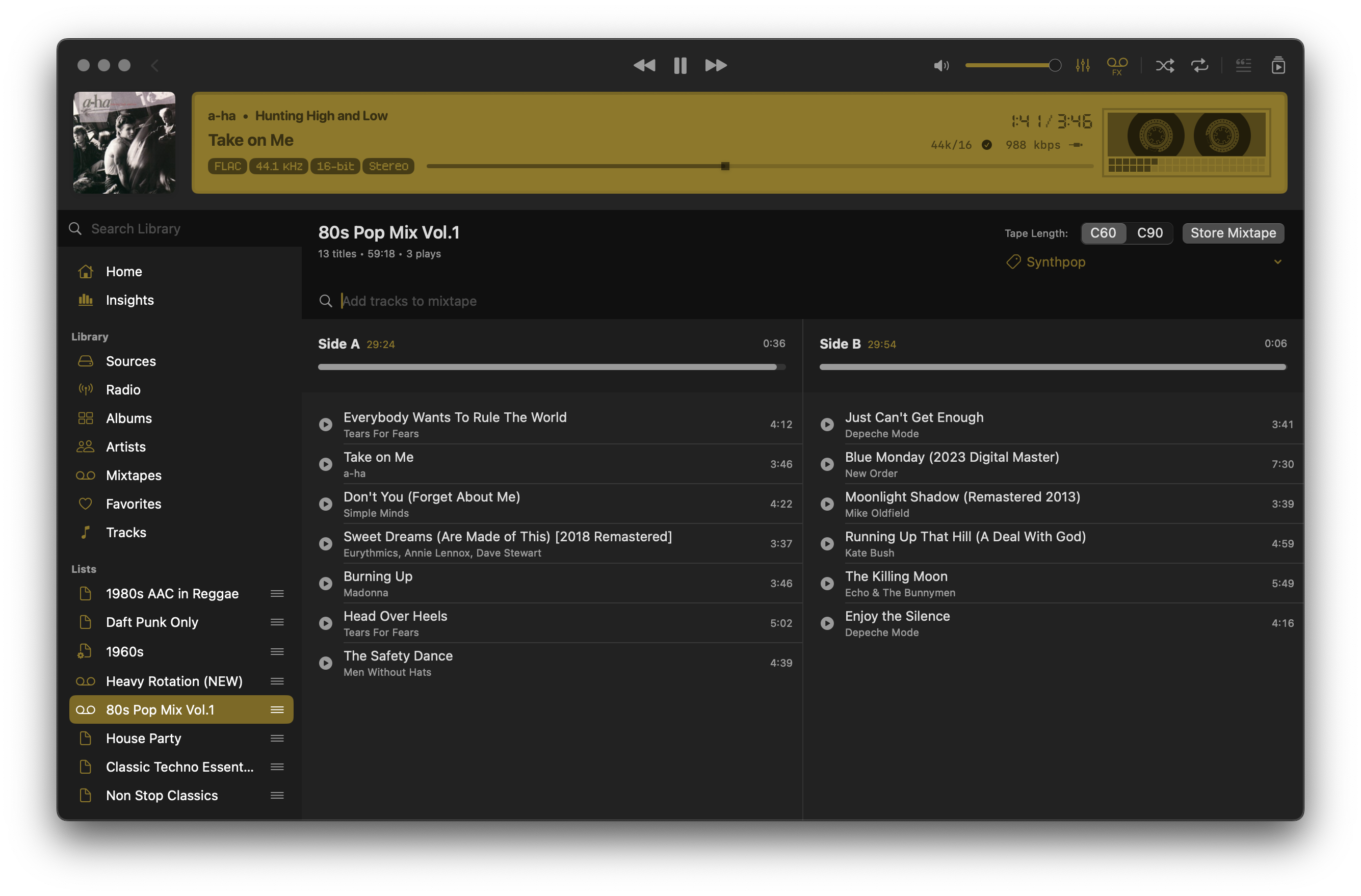Go to Favorites in Library
This screenshot has width=1361, height=896.
point(133,504)
